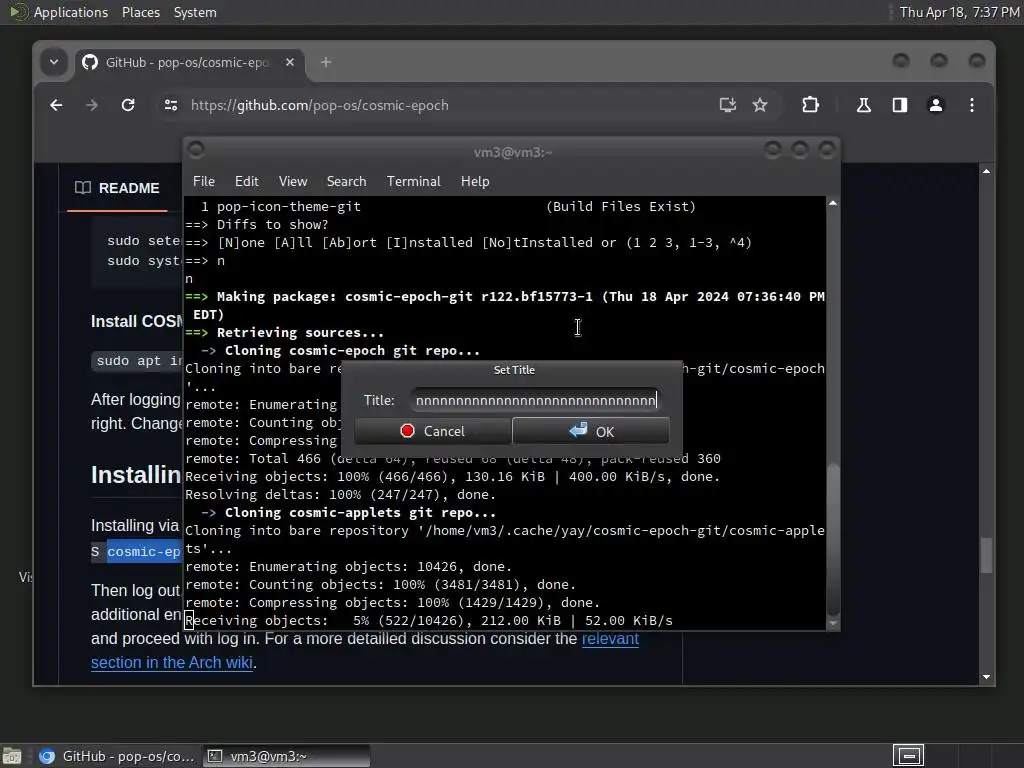The height and width of the screenshot is (768, 1024).
Task: Switch to vm3@vm3 terminal in taskbar
Action: (286, 756)
